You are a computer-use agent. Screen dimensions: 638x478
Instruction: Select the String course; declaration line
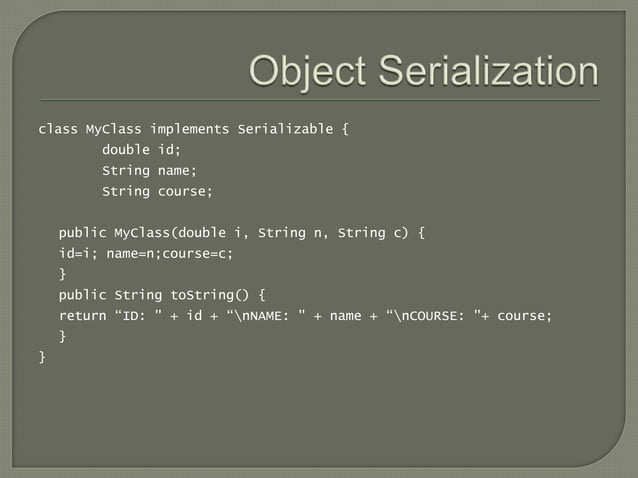tap(157, 191)
